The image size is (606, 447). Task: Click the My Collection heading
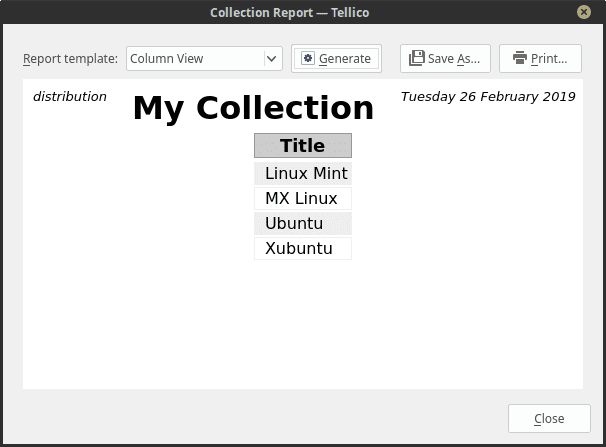253,109
